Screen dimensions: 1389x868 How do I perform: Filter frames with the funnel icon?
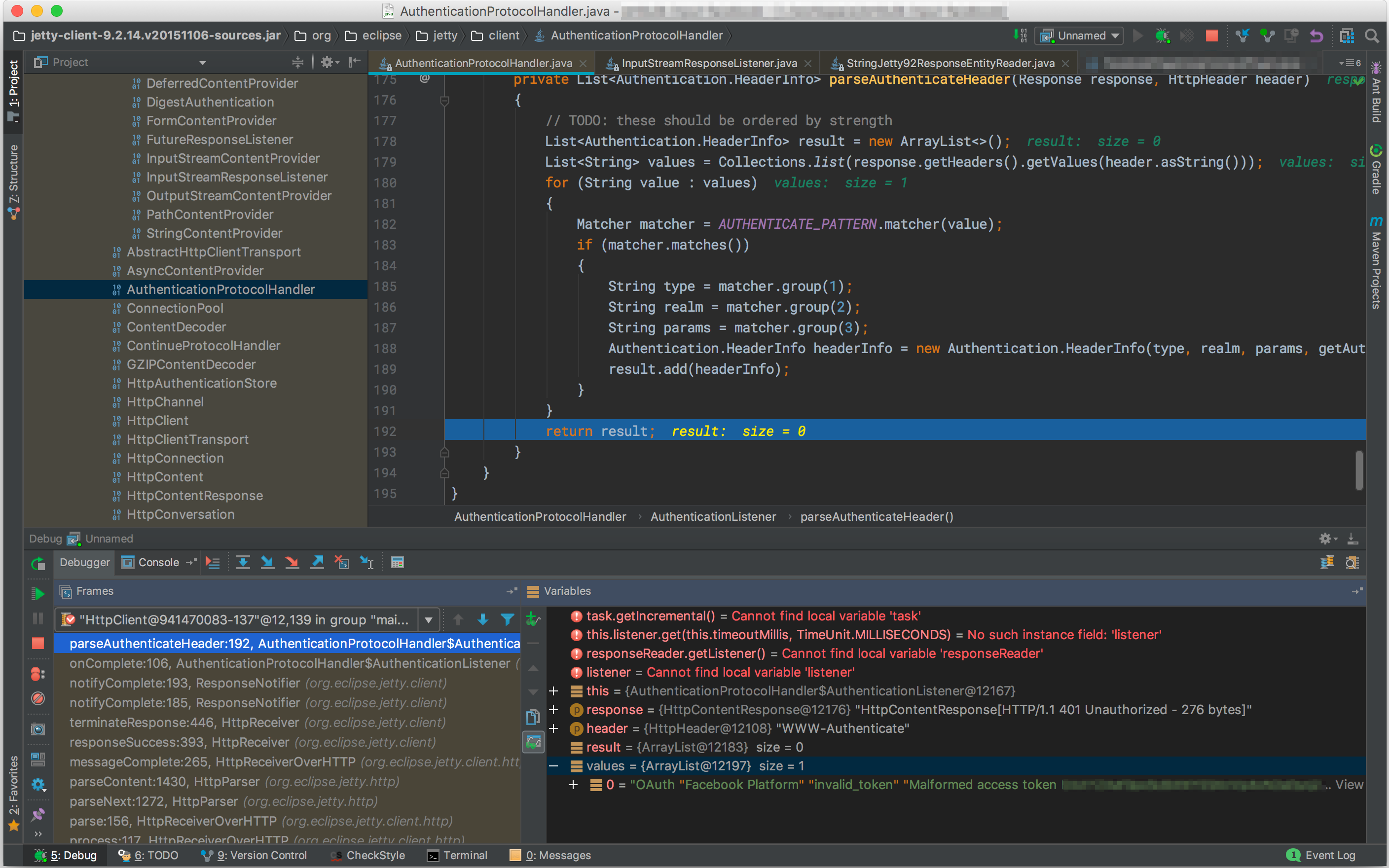508,619
